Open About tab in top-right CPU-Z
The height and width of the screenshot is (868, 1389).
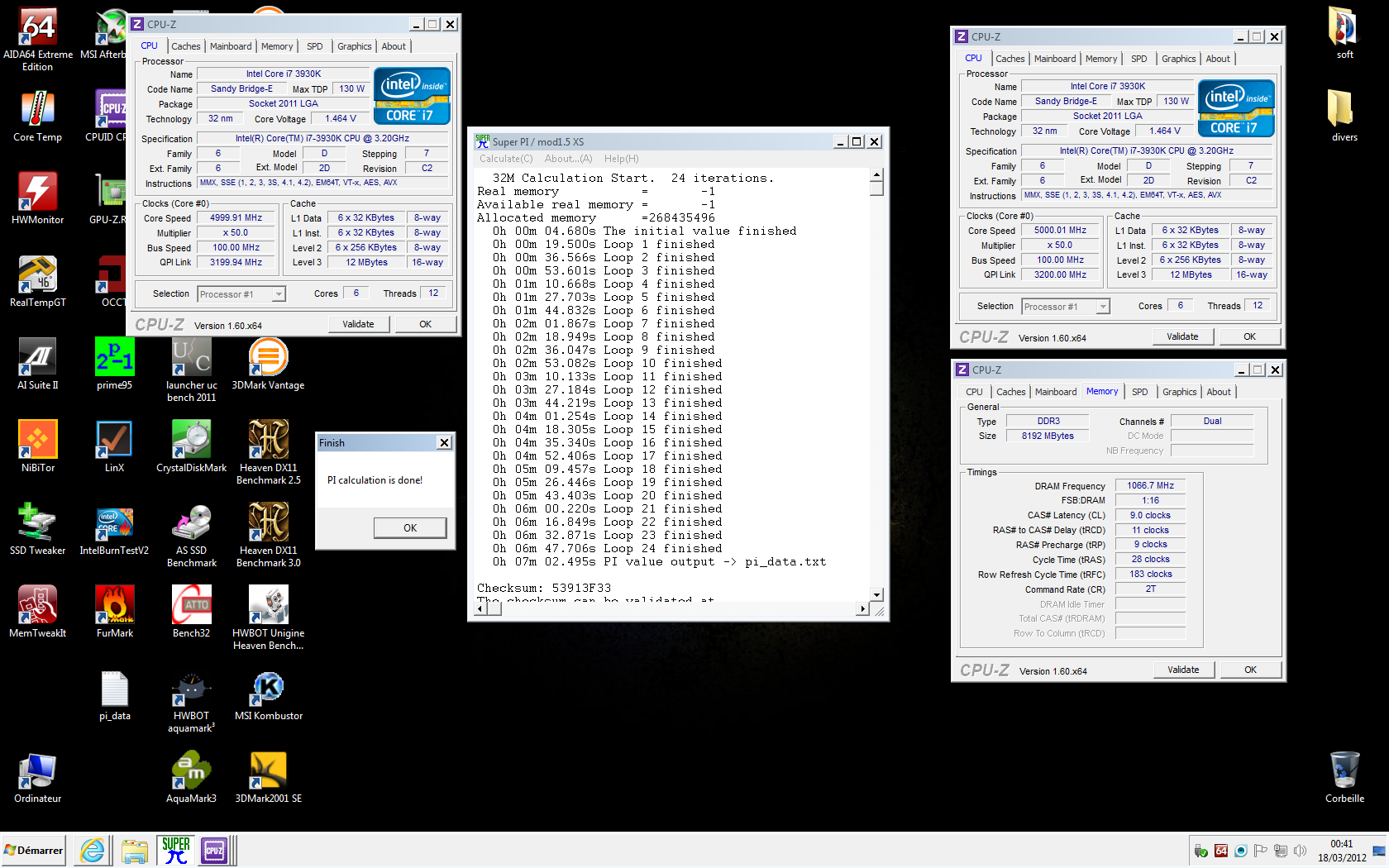click(1218, 59)
